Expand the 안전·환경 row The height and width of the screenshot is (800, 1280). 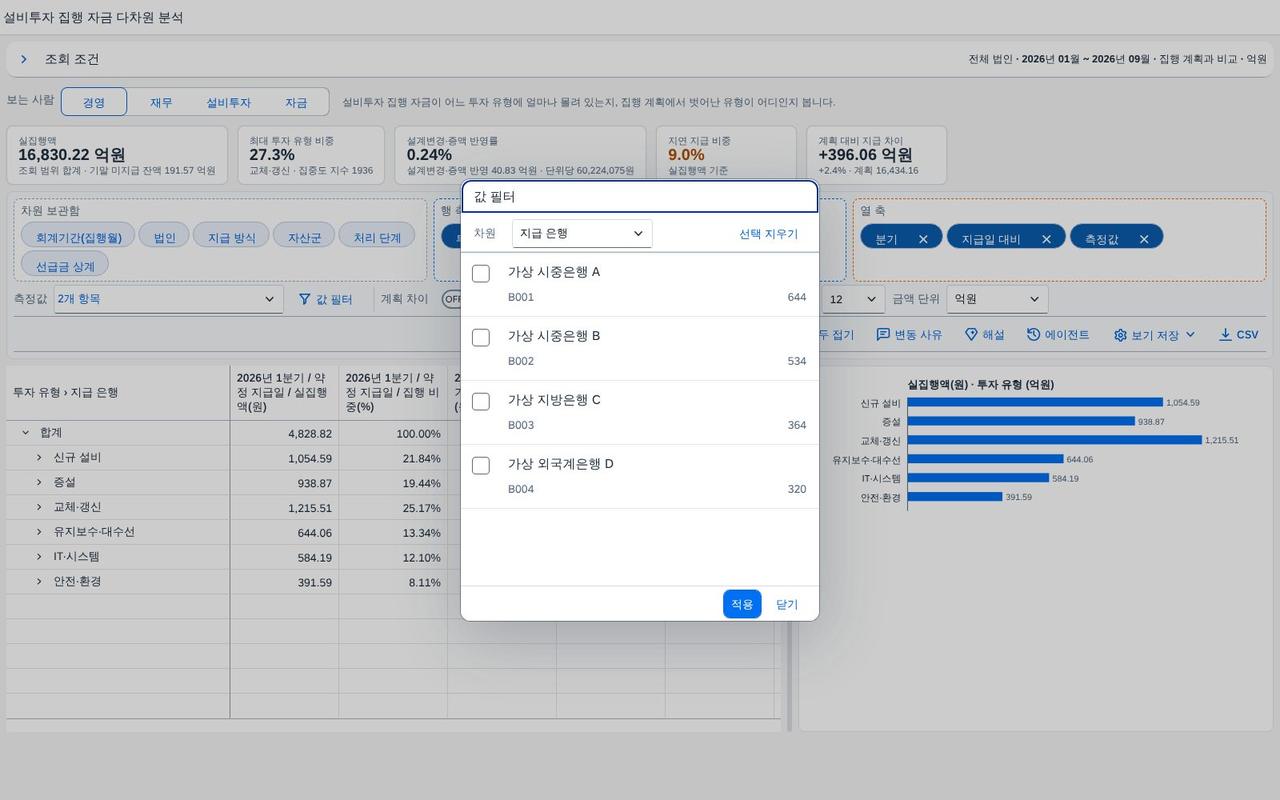coord(39,581)
